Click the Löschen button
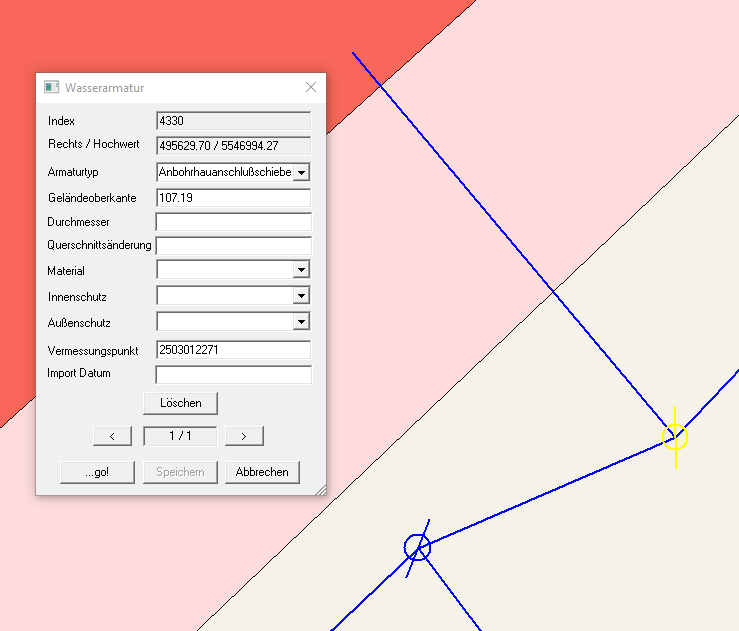 [181, 403]
